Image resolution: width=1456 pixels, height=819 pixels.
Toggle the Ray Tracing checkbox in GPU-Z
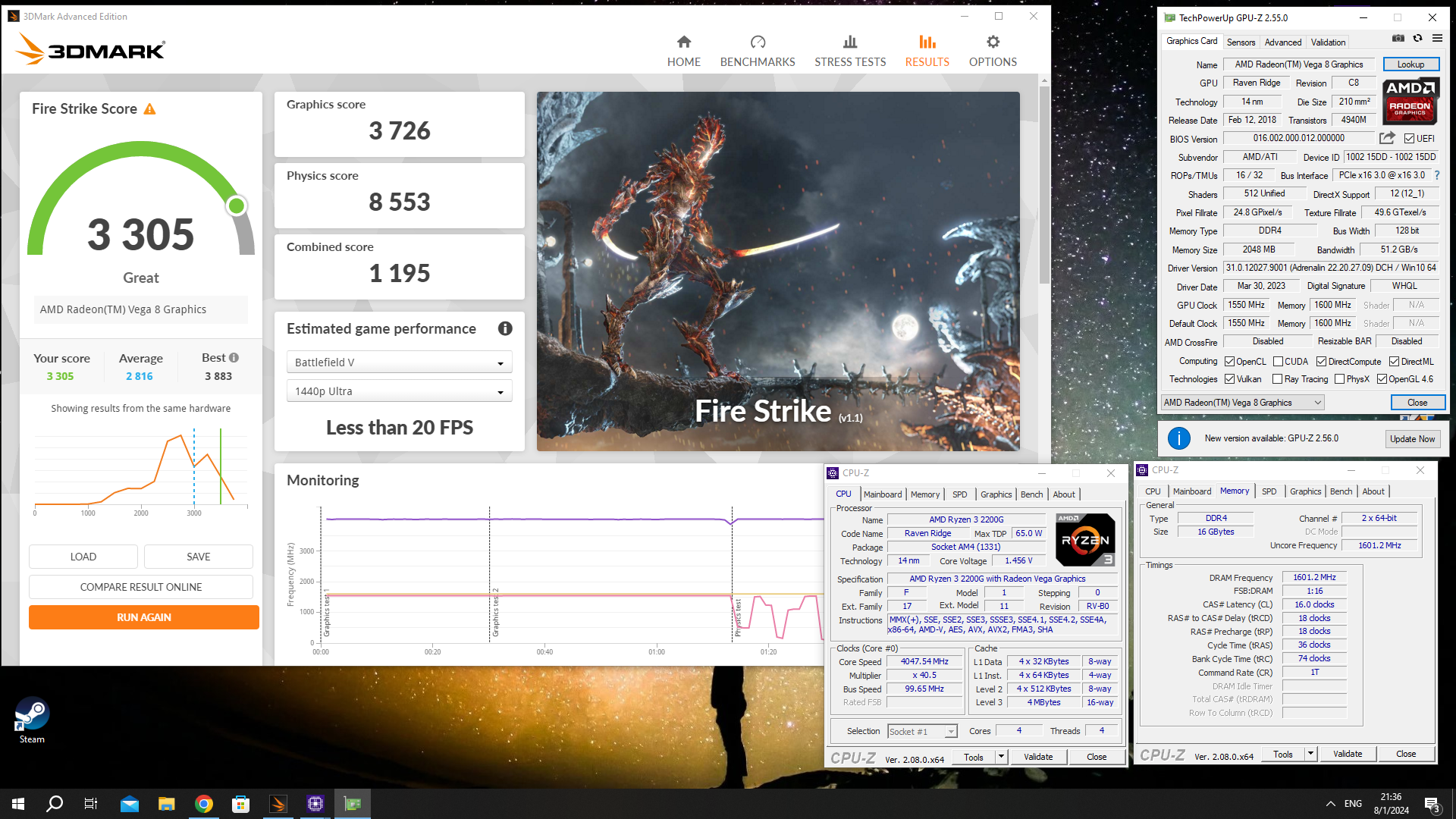click(x=1277, y=379)
